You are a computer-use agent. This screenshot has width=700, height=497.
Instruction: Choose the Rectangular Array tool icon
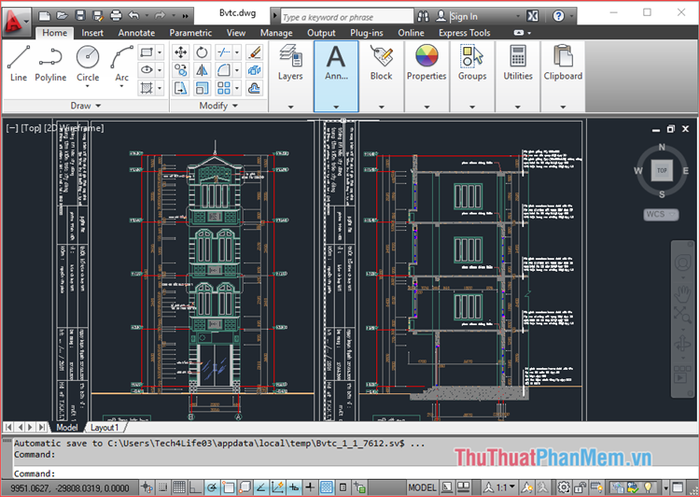(223, 88)
